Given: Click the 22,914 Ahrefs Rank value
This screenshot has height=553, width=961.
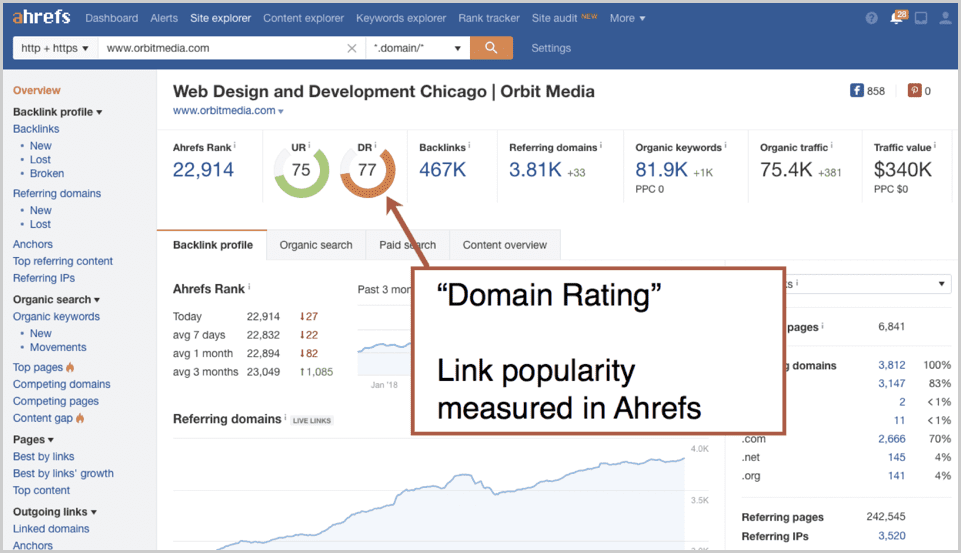Looking at the screenshot, I should coord(203,170).
